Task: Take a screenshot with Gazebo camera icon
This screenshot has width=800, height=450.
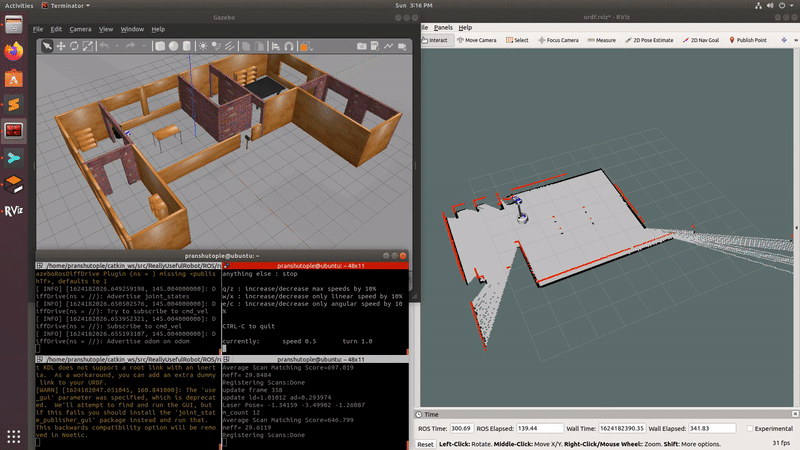Action: coord(362,46)
